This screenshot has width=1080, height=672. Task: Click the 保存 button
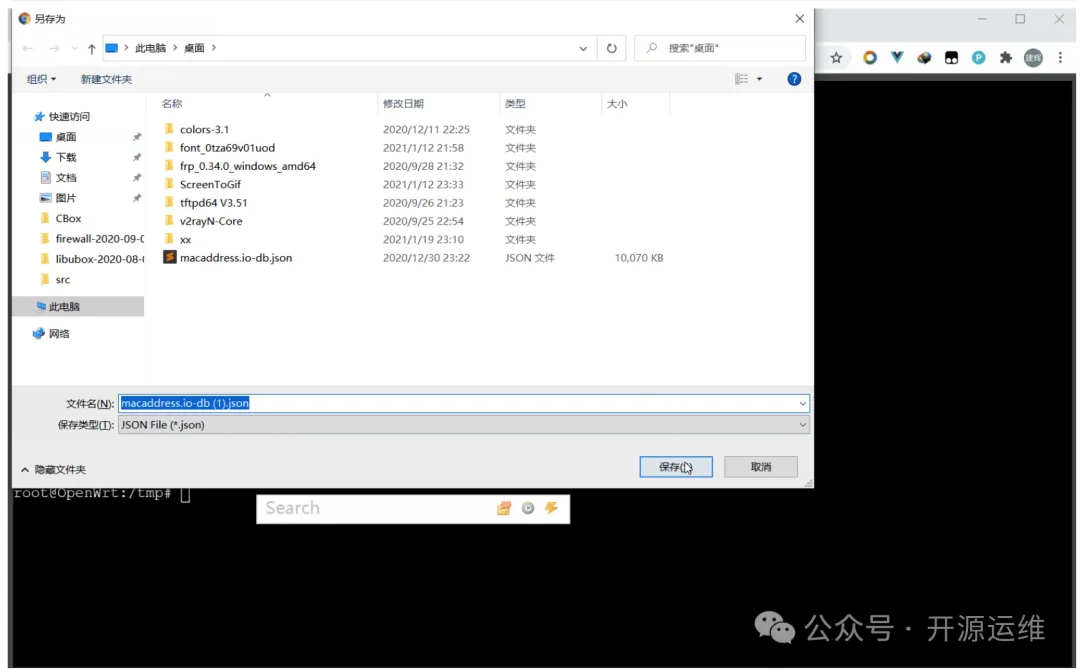point(675,467)
